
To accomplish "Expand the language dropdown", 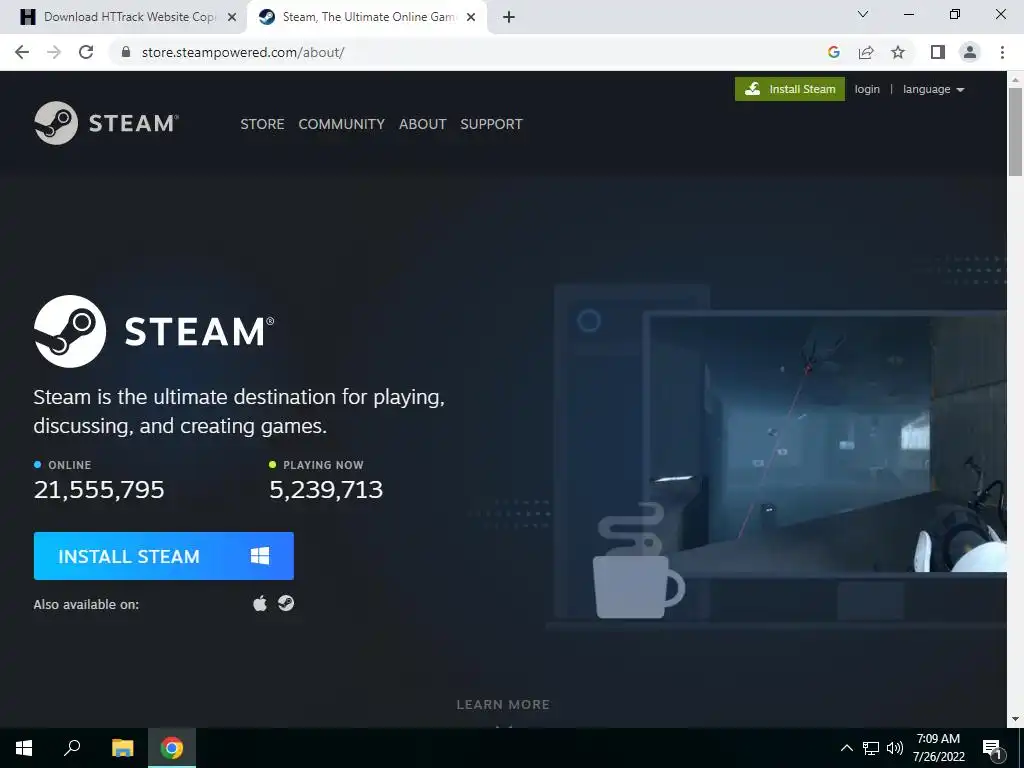I will [933, 89].
